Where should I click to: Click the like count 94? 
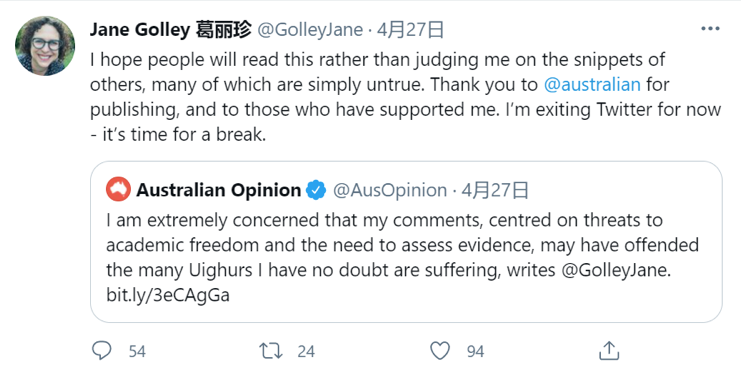(x=475, y=351)
